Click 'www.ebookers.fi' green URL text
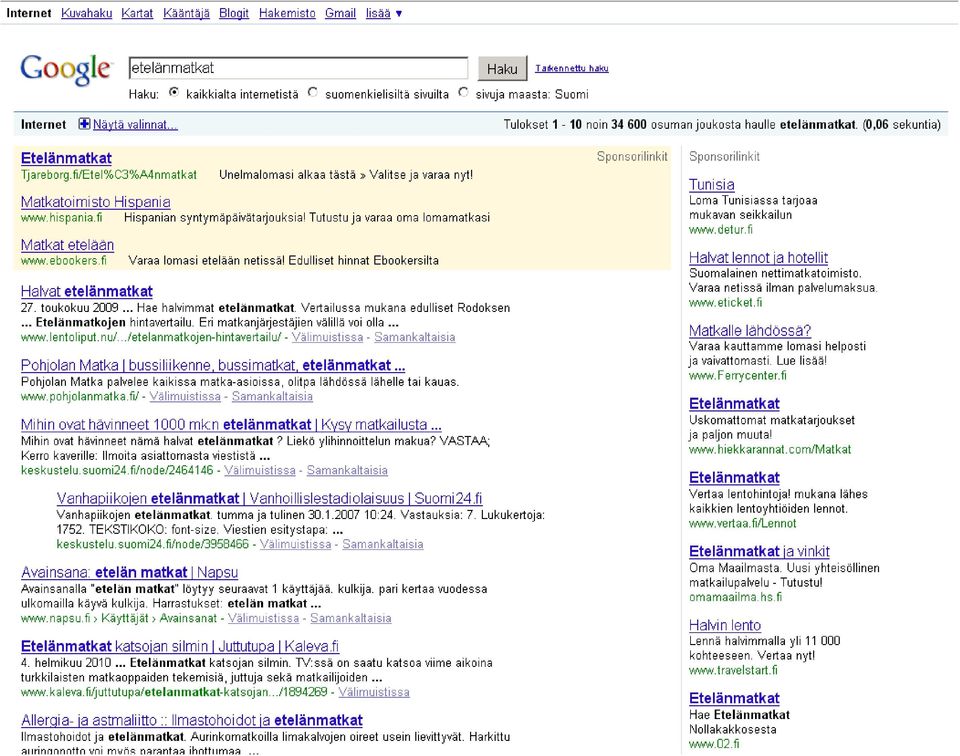The width and height of the screenshot is (960, 756). 64,261
